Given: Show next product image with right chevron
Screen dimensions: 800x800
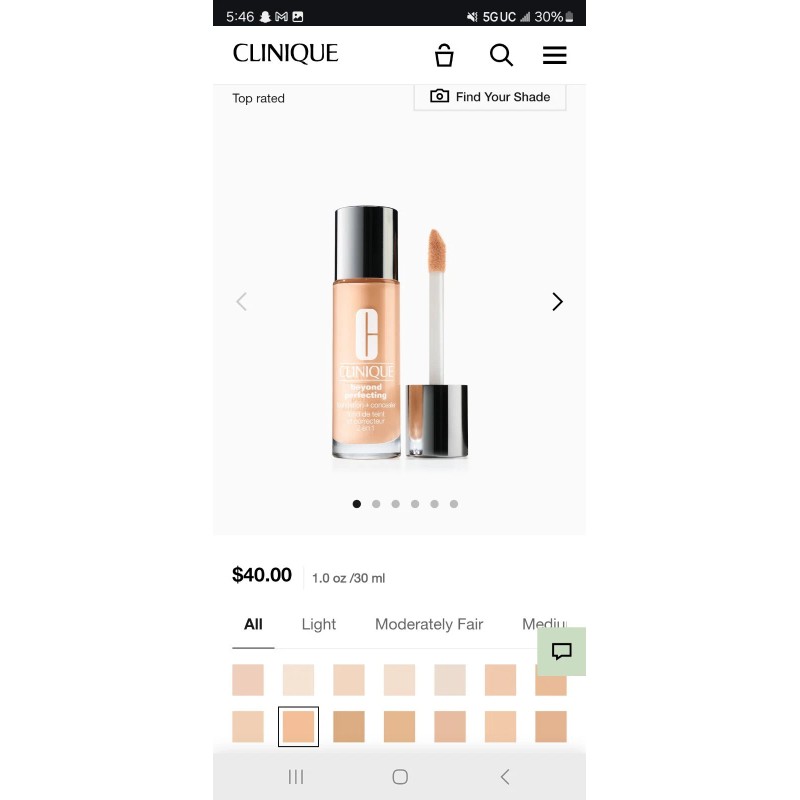Looking at the screenshot, I should pos(557,302).
